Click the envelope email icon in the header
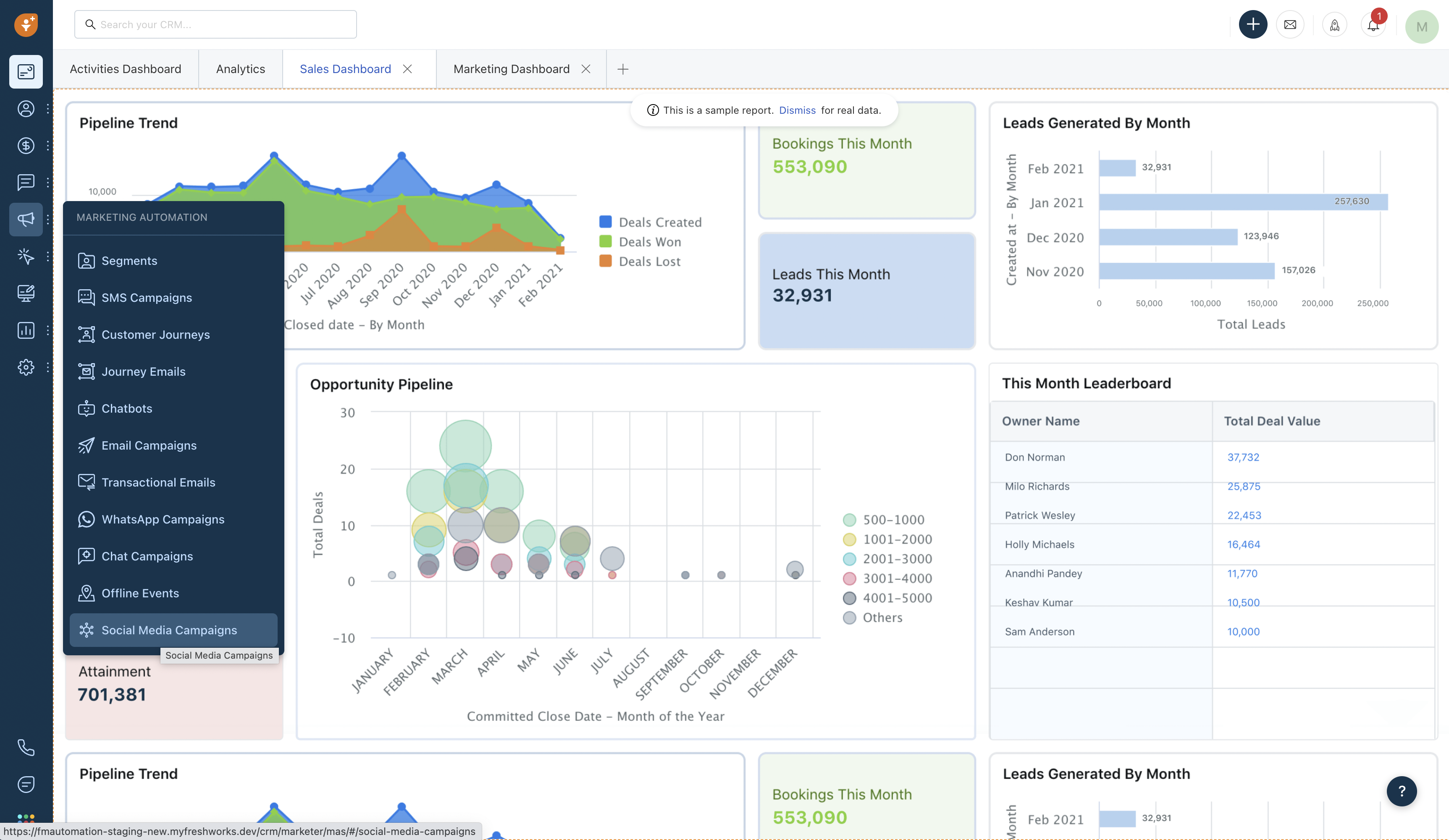 [1290, 25]
